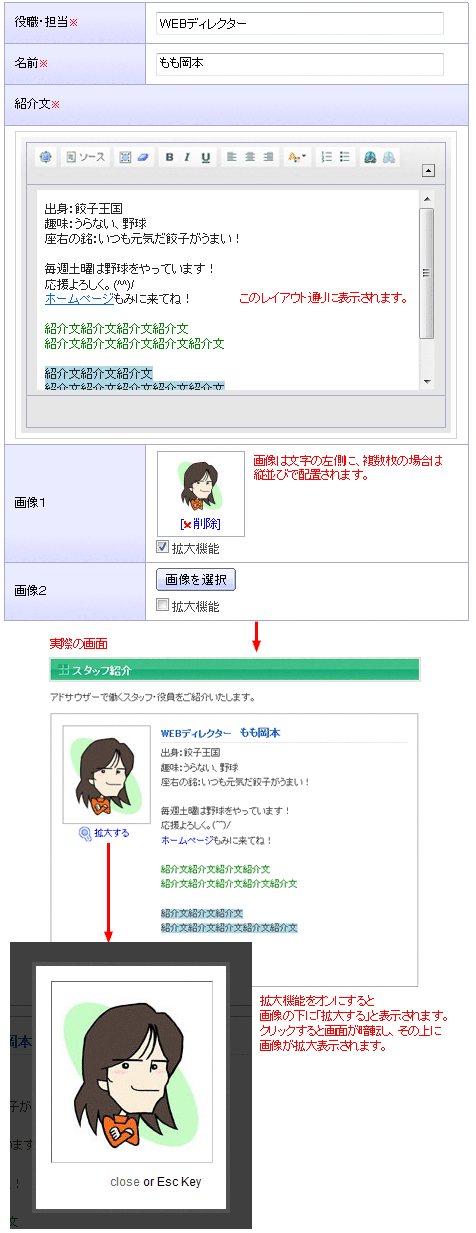Click the スタッフ紹介 heading bar

coord(234,670)
